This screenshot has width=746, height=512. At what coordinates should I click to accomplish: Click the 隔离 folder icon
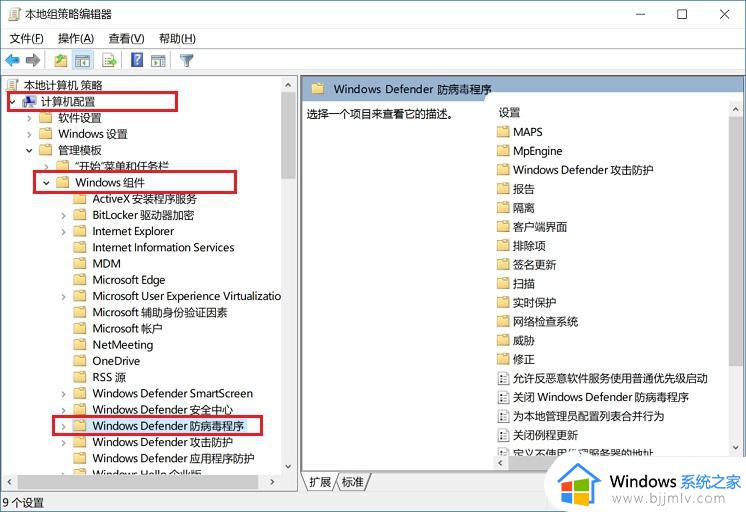[503, 208]
